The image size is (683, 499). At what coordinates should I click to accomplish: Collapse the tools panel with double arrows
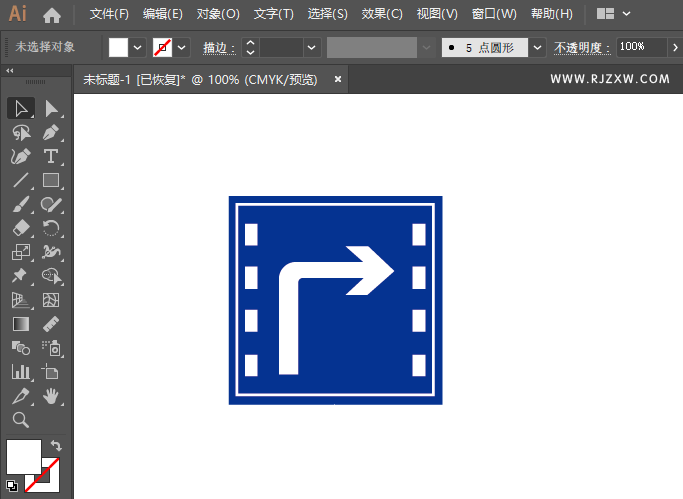tap(10, 71)
